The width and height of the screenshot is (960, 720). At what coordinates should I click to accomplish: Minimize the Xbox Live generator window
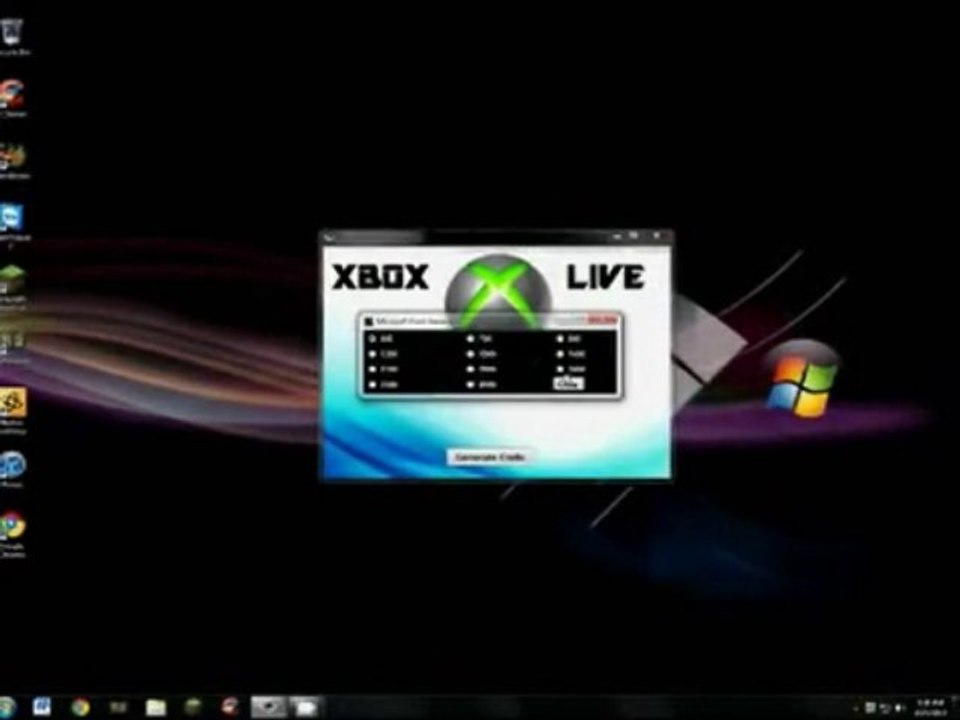click(617, 236)
